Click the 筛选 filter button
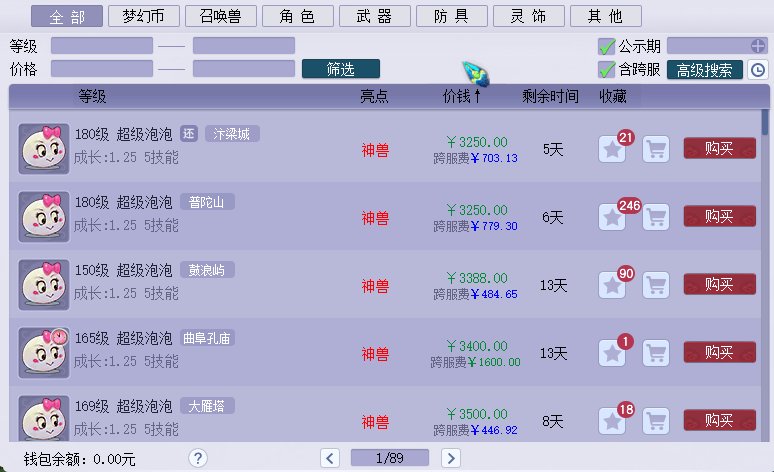 coord(341,69)
